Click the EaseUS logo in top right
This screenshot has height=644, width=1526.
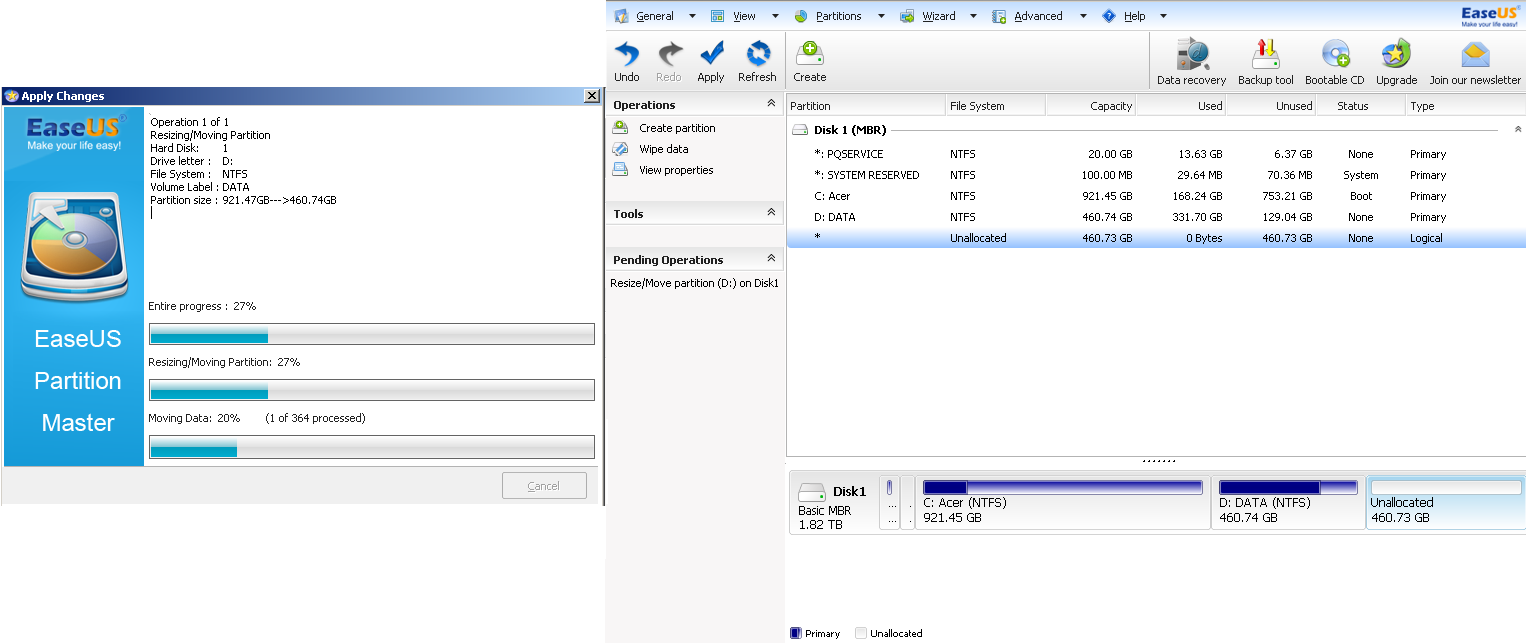[1489, 17]
